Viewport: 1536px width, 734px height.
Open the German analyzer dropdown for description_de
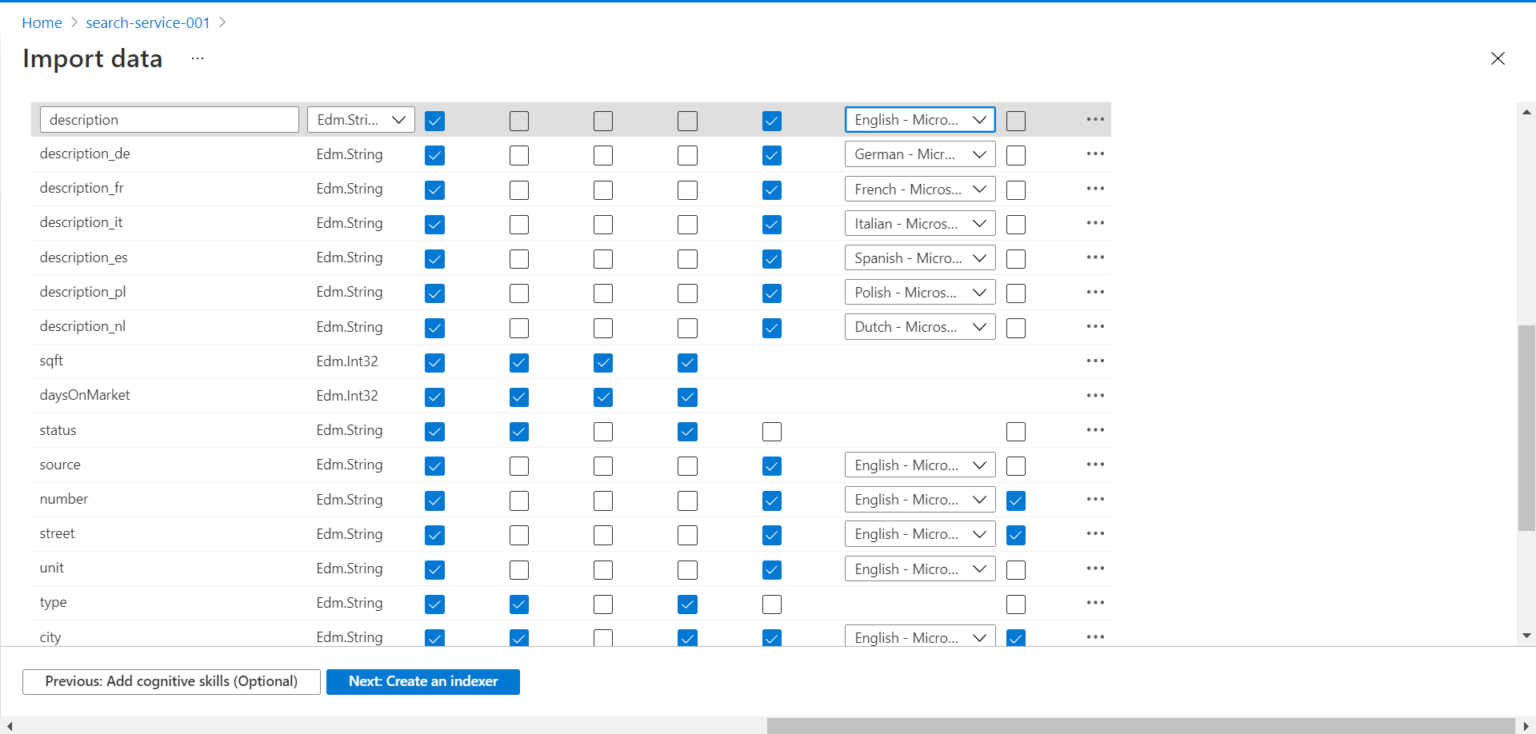coord(919,153)
